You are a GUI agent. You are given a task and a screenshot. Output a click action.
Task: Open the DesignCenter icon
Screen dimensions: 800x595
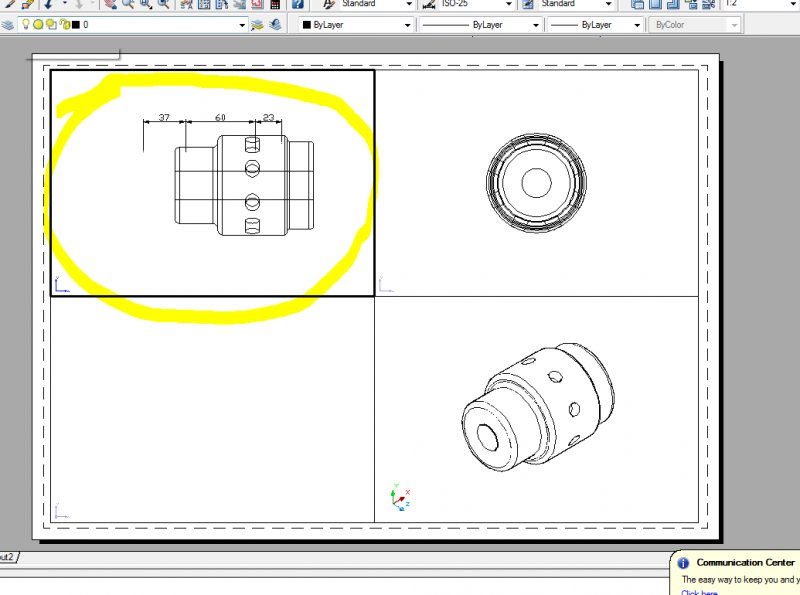click(204, 4)
